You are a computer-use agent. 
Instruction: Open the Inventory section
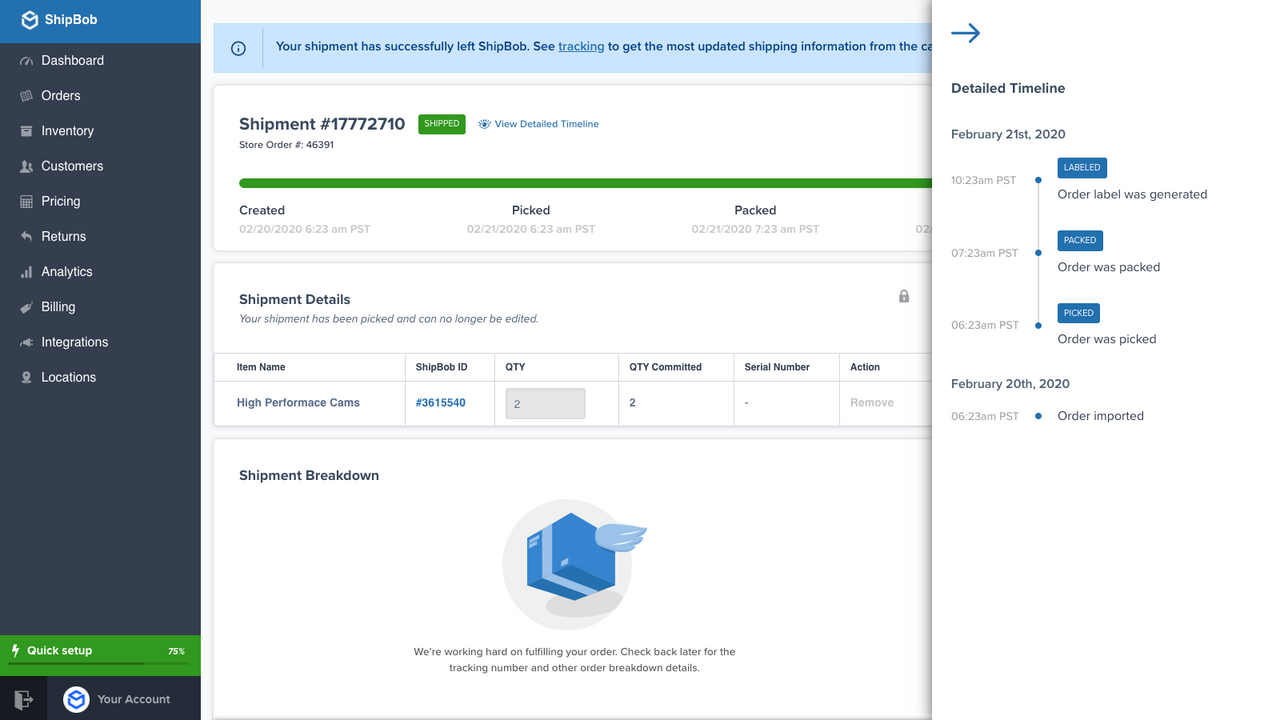click(x=68, y=131)
